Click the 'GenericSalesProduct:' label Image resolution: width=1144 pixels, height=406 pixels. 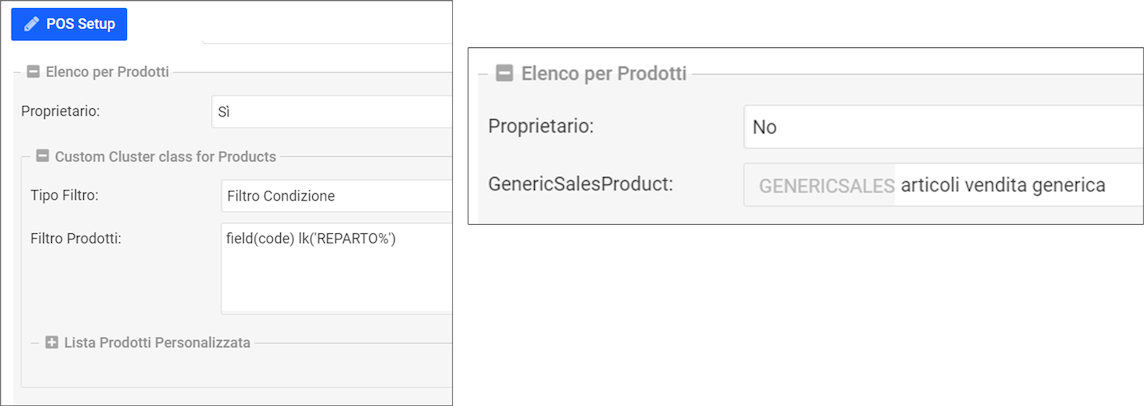tap(581, 184)
